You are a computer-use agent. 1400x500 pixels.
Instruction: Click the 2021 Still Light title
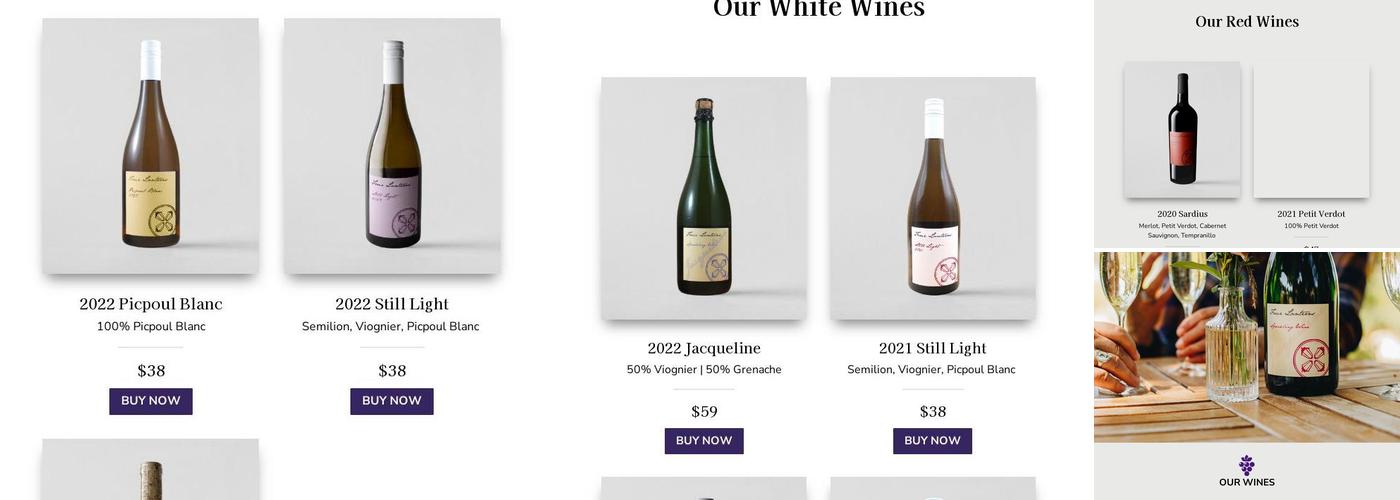tap(932, 348)
